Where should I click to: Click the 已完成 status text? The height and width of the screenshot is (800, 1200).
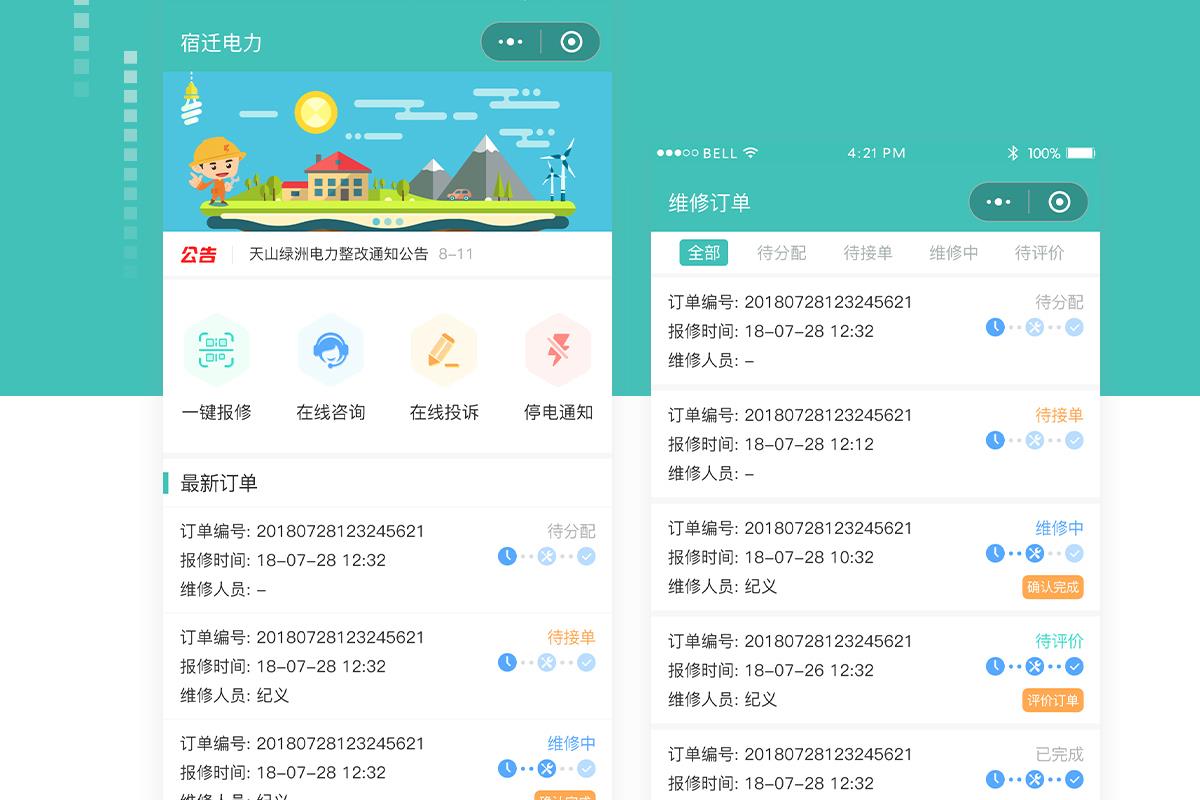1059,754
